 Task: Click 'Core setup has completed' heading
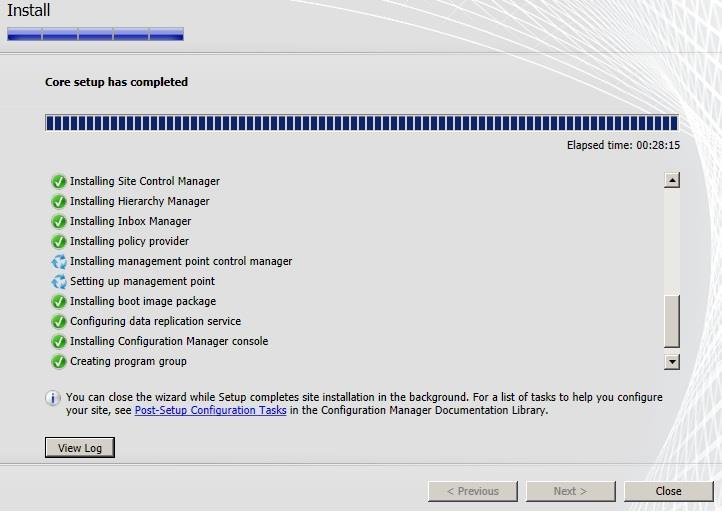pyautogui.click(x=116, y=82)
